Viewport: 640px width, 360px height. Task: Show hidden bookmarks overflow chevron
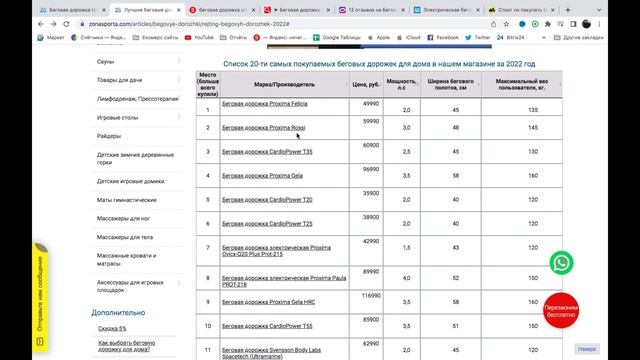pyautogui.click(x=544, y=38)
